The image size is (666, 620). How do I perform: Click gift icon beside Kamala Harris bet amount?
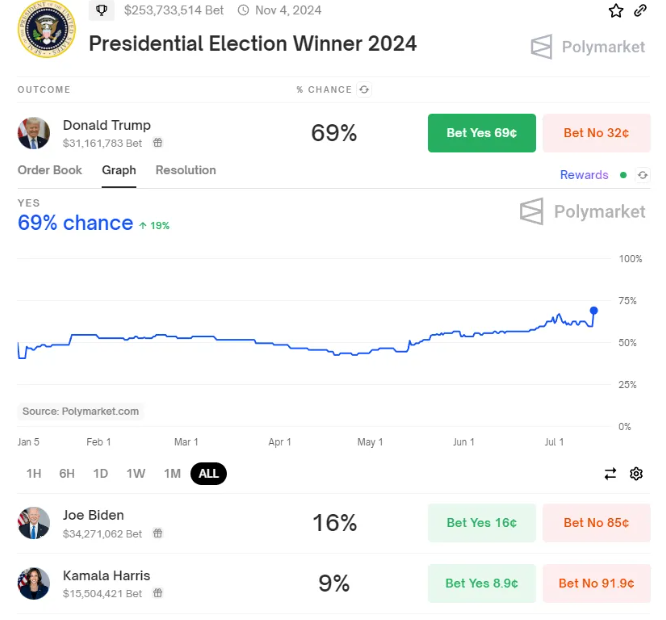[158, 593]
